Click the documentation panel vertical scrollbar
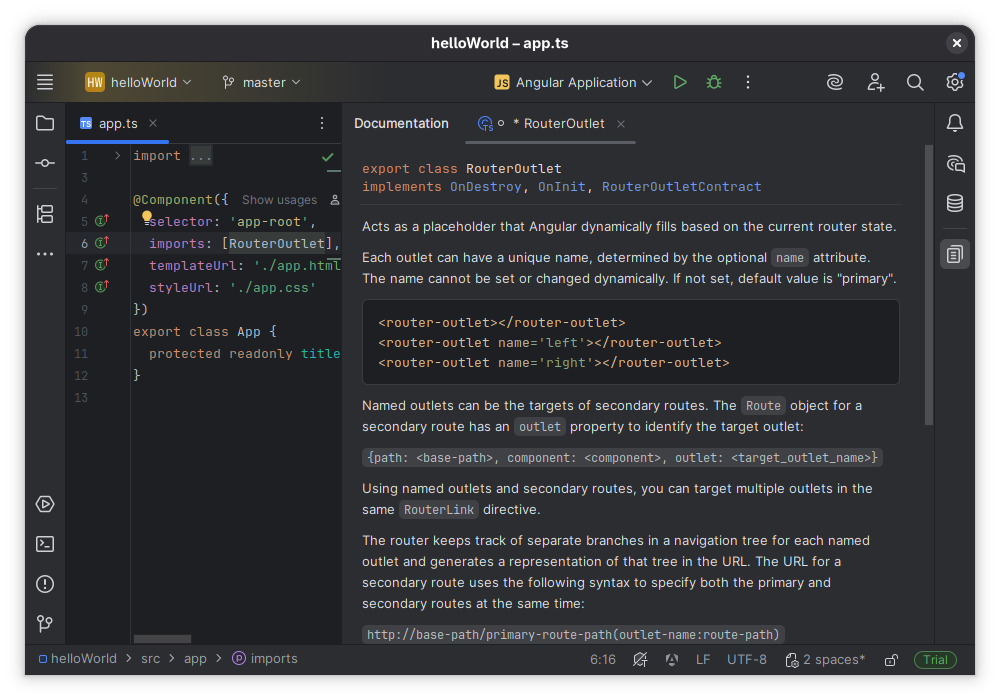The image size is (1000, 700). click(928, 285)
